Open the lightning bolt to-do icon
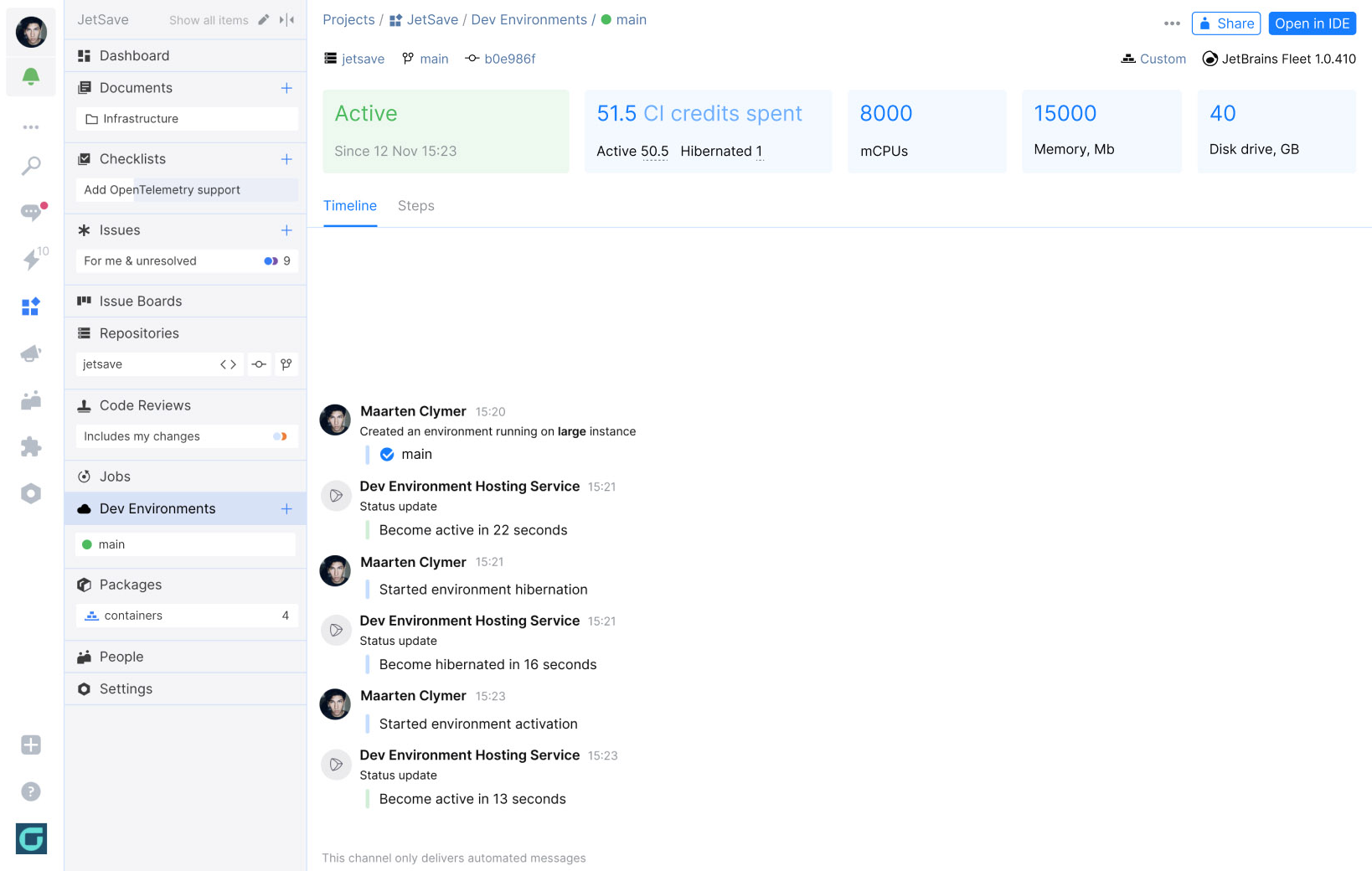1372x871 pixels. [31, 259]
